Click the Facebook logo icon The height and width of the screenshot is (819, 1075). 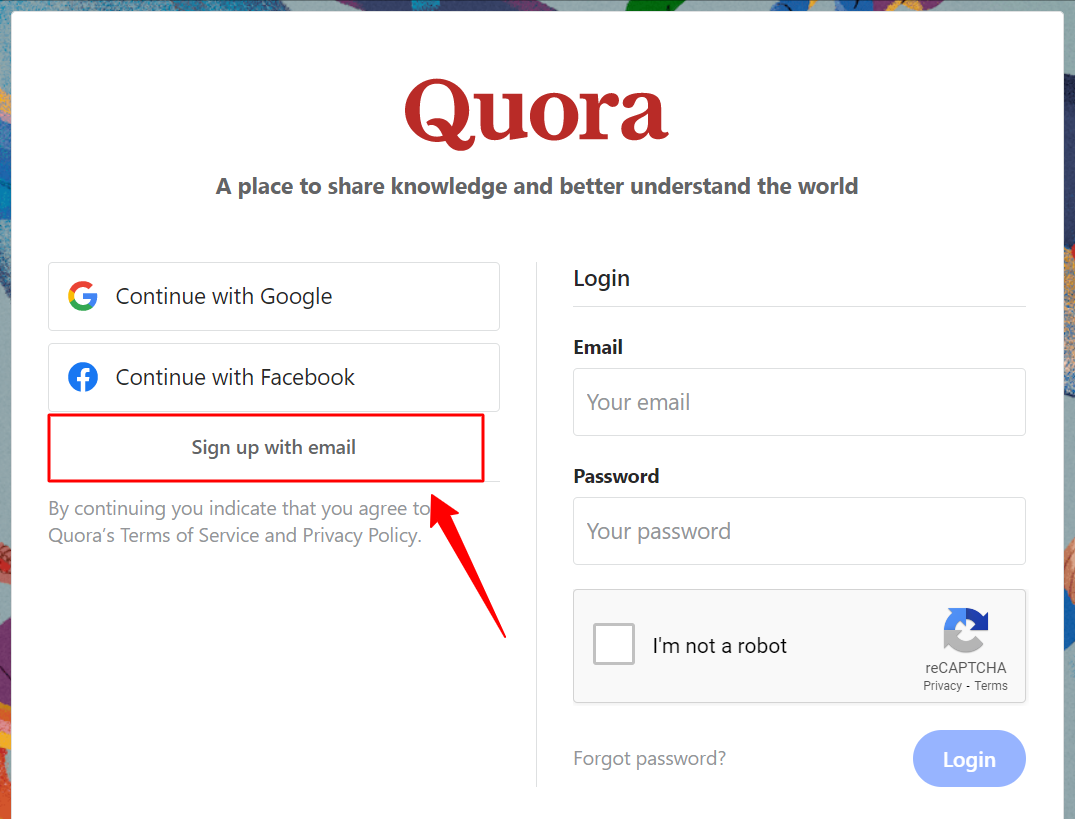83,377
